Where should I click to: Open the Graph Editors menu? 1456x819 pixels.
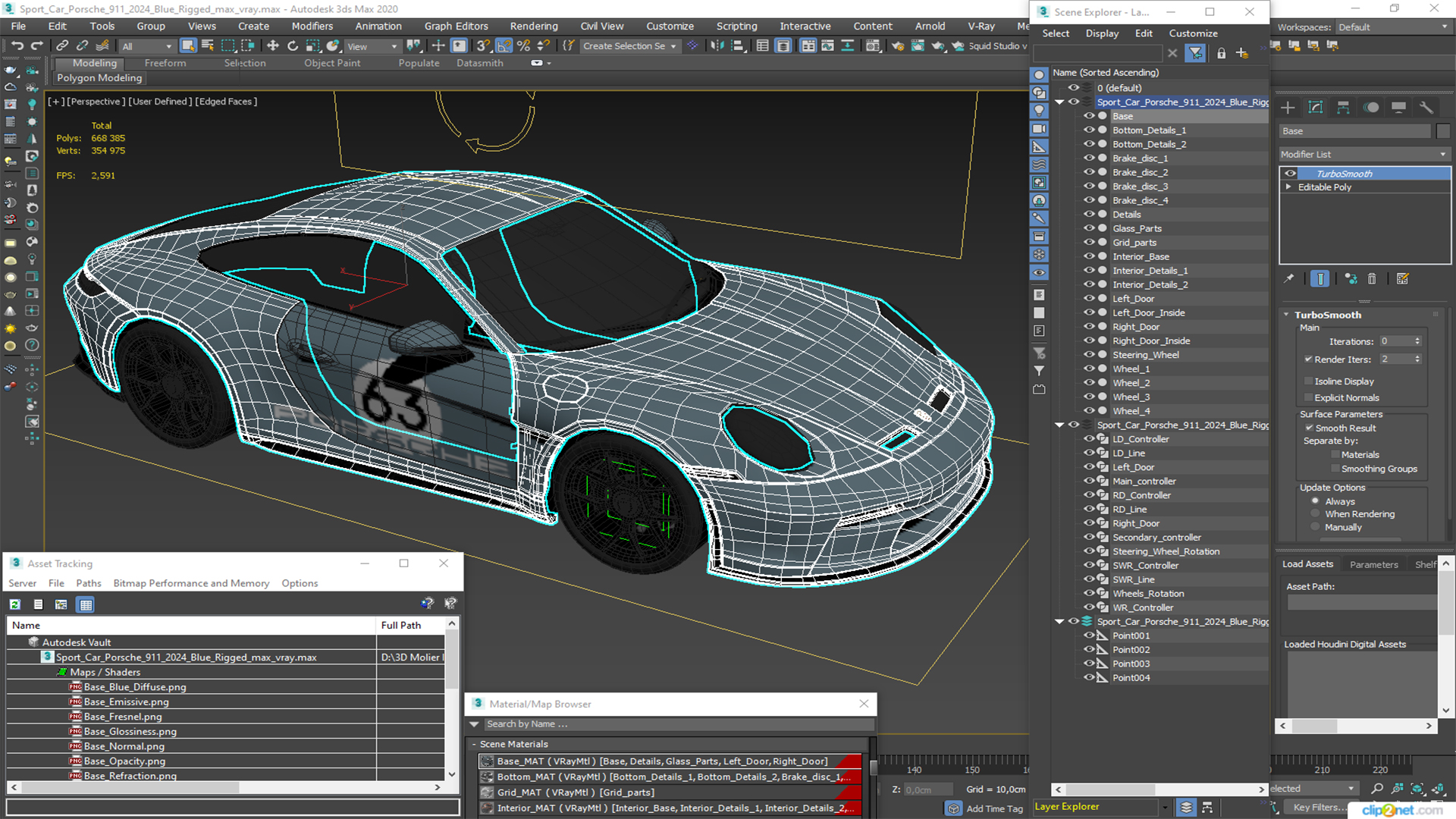click(x=456, y=26)
